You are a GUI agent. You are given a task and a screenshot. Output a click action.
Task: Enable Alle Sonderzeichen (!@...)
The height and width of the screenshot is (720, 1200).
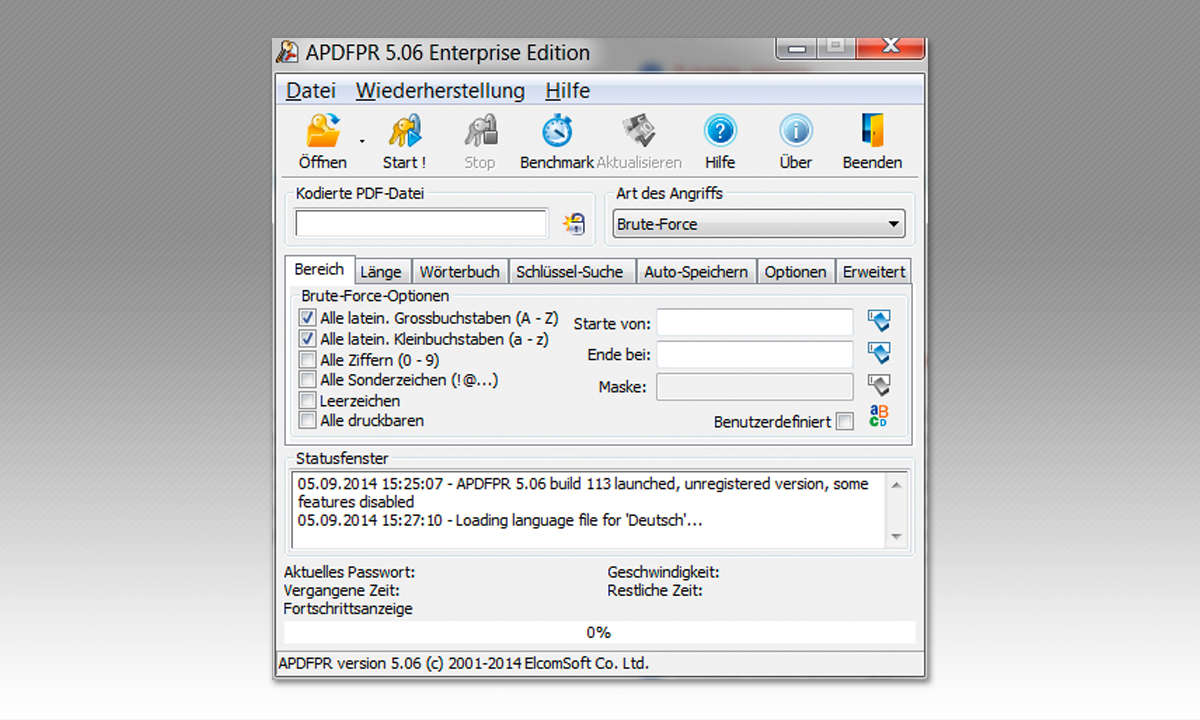point(308,379)
